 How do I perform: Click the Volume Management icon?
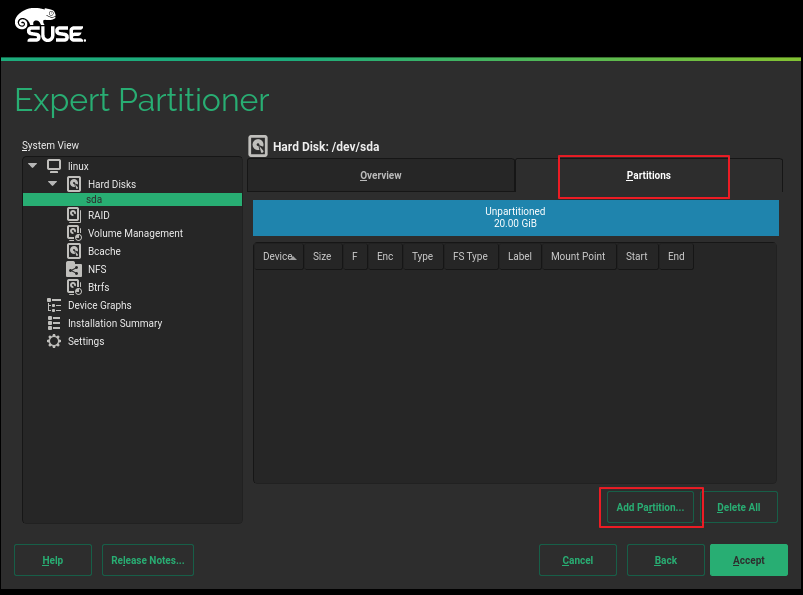[74, 233]
